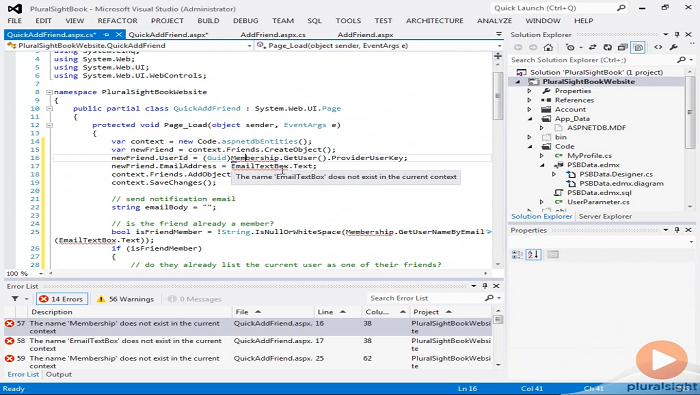Select MyProfile.cs in Solution Explorer

click(x=589, y=156)
